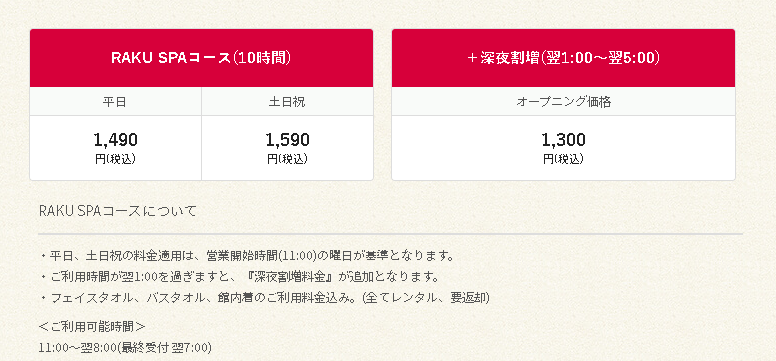Screen dimensions: 776x361
Task: Click the 最終受付 翌7:00 text
Action: [165, 348]
